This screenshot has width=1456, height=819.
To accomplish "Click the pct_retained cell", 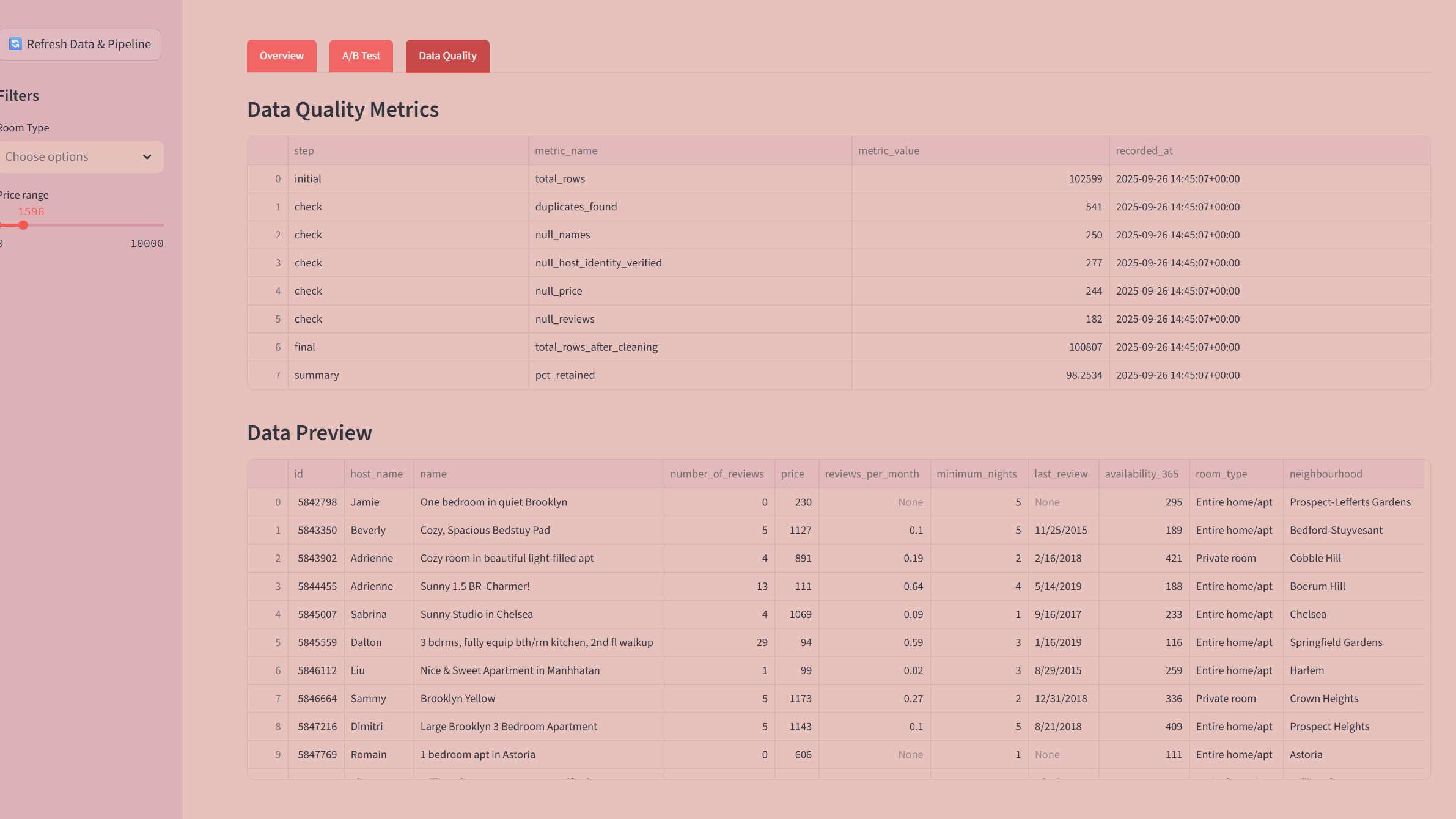I will tap(690, 375).
